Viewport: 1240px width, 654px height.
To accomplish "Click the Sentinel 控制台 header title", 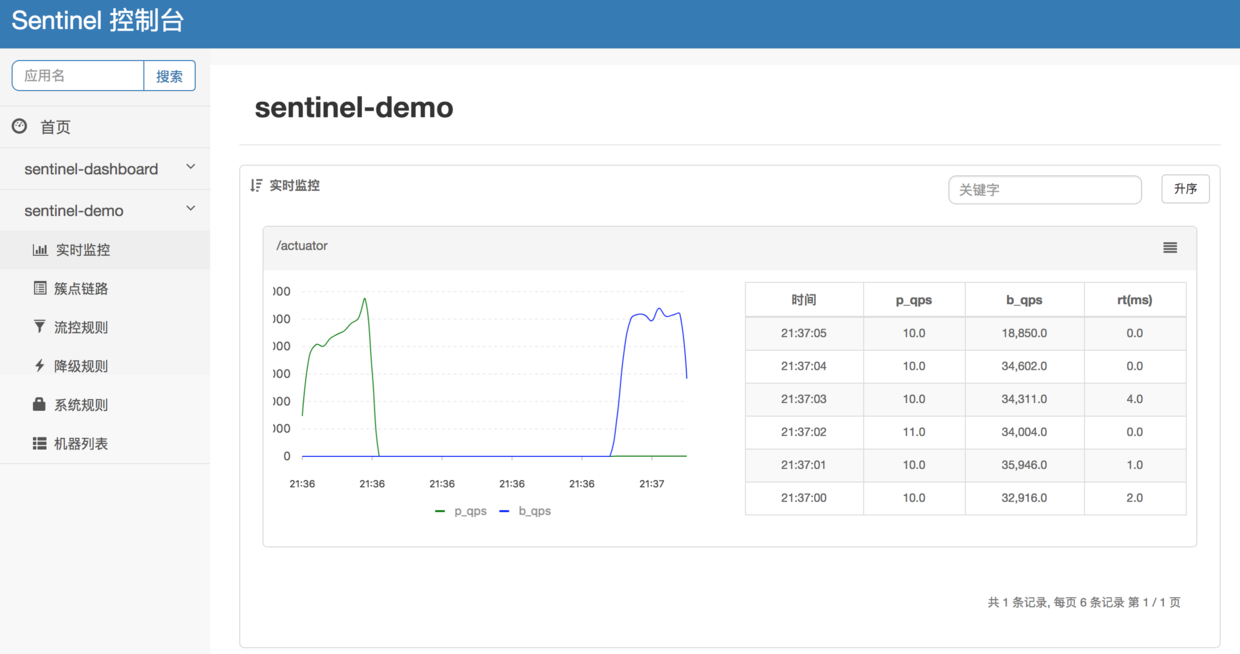I will point(98,21).
